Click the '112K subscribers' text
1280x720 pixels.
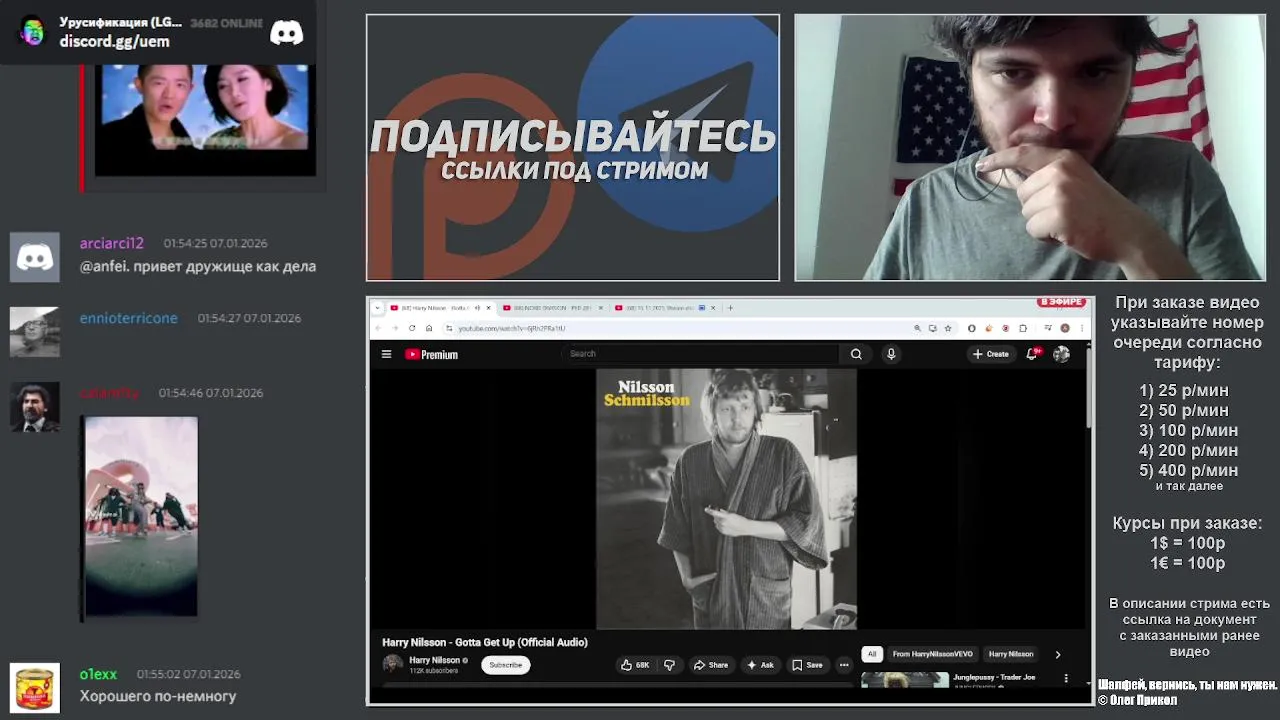point(433,671)
